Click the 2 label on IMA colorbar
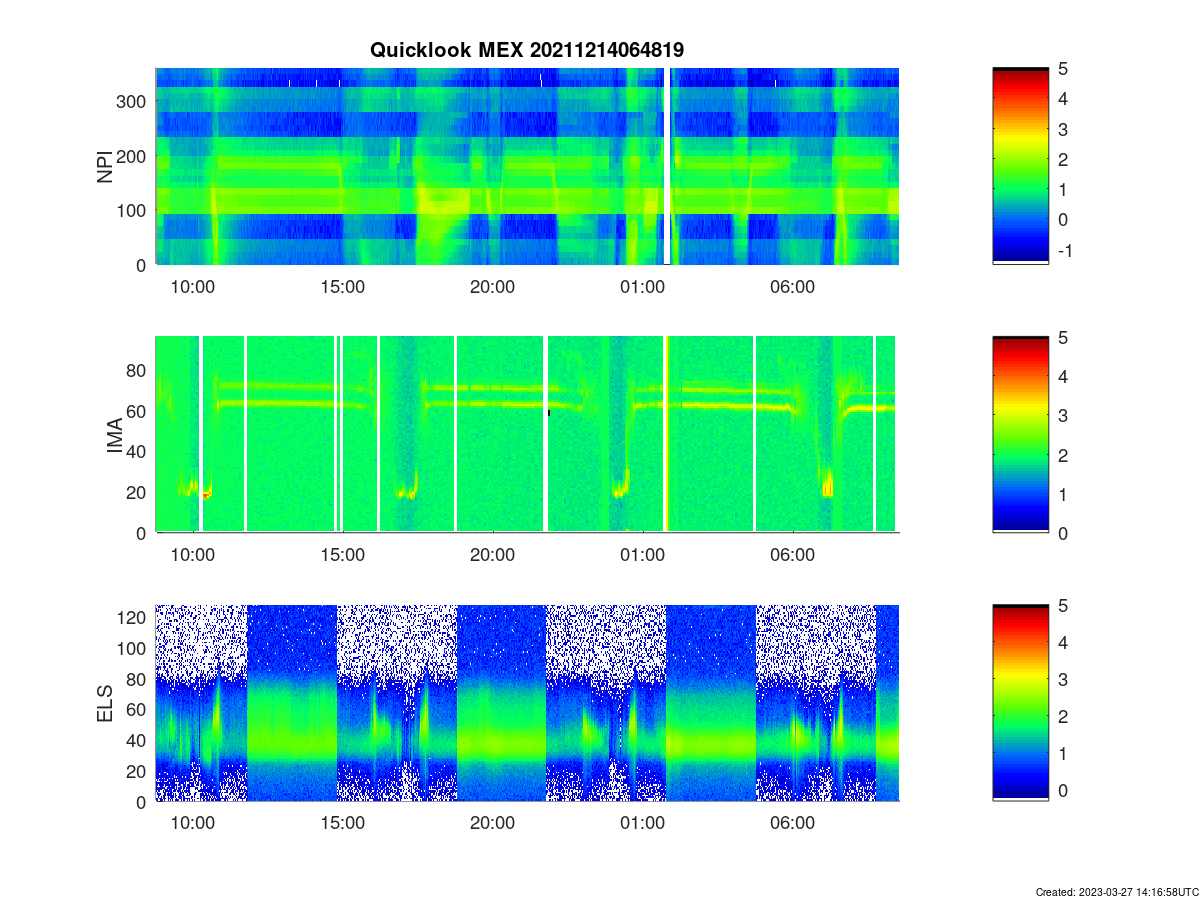1200x900 pixels. (1063, 455)
